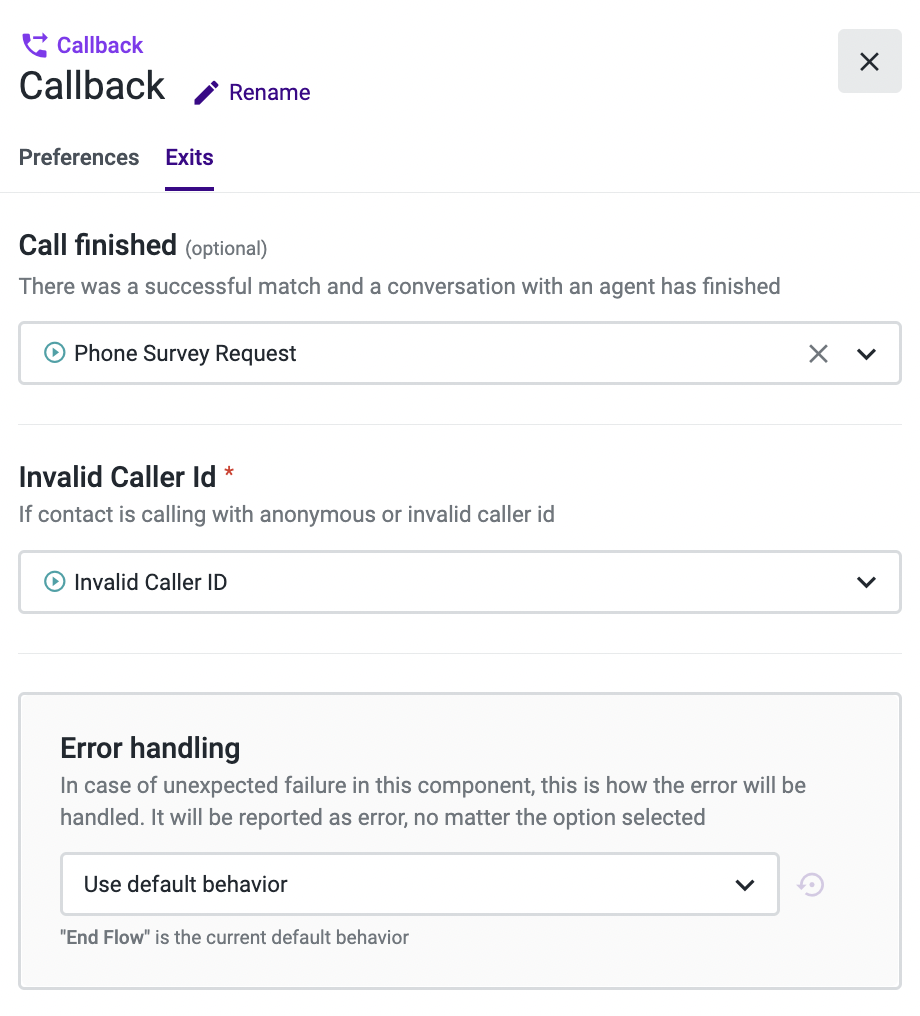Click play icon beside Invalid Caller ID
This screenshot has height=1016, width=920.
pyautogui.click(x=55, y=582)
